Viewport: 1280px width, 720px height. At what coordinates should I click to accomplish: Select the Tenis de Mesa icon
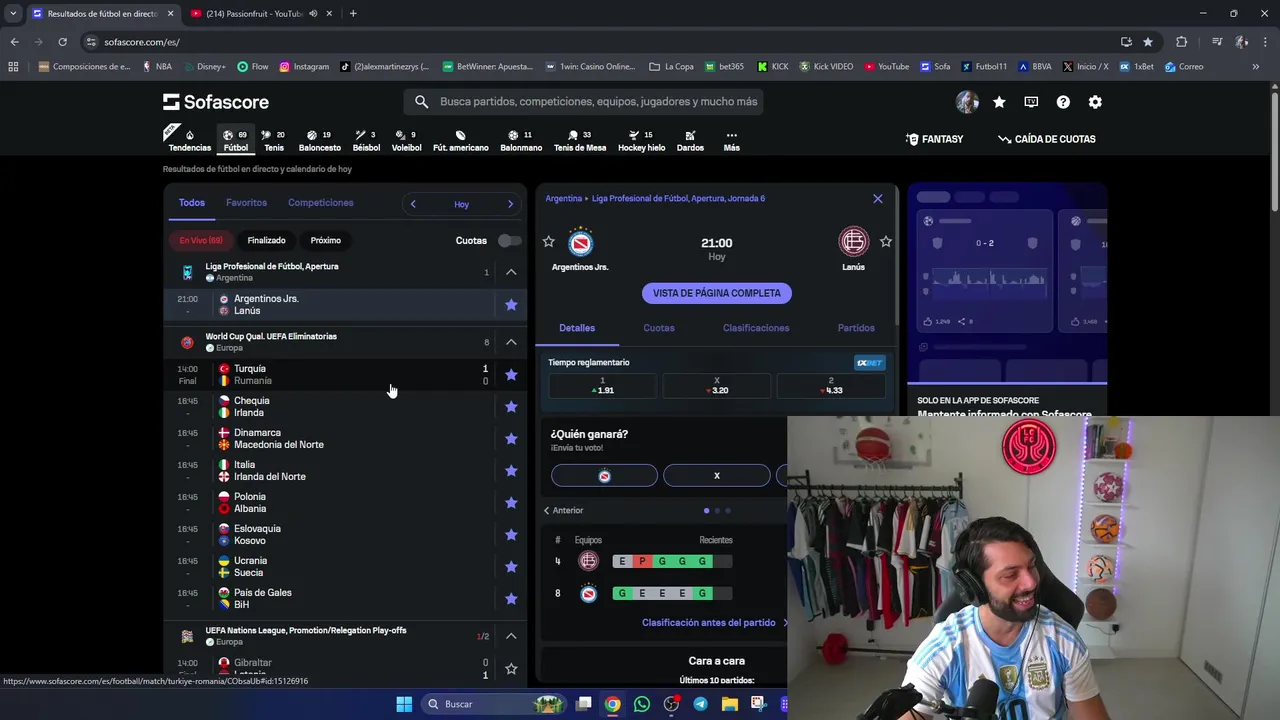click(580, 140)
